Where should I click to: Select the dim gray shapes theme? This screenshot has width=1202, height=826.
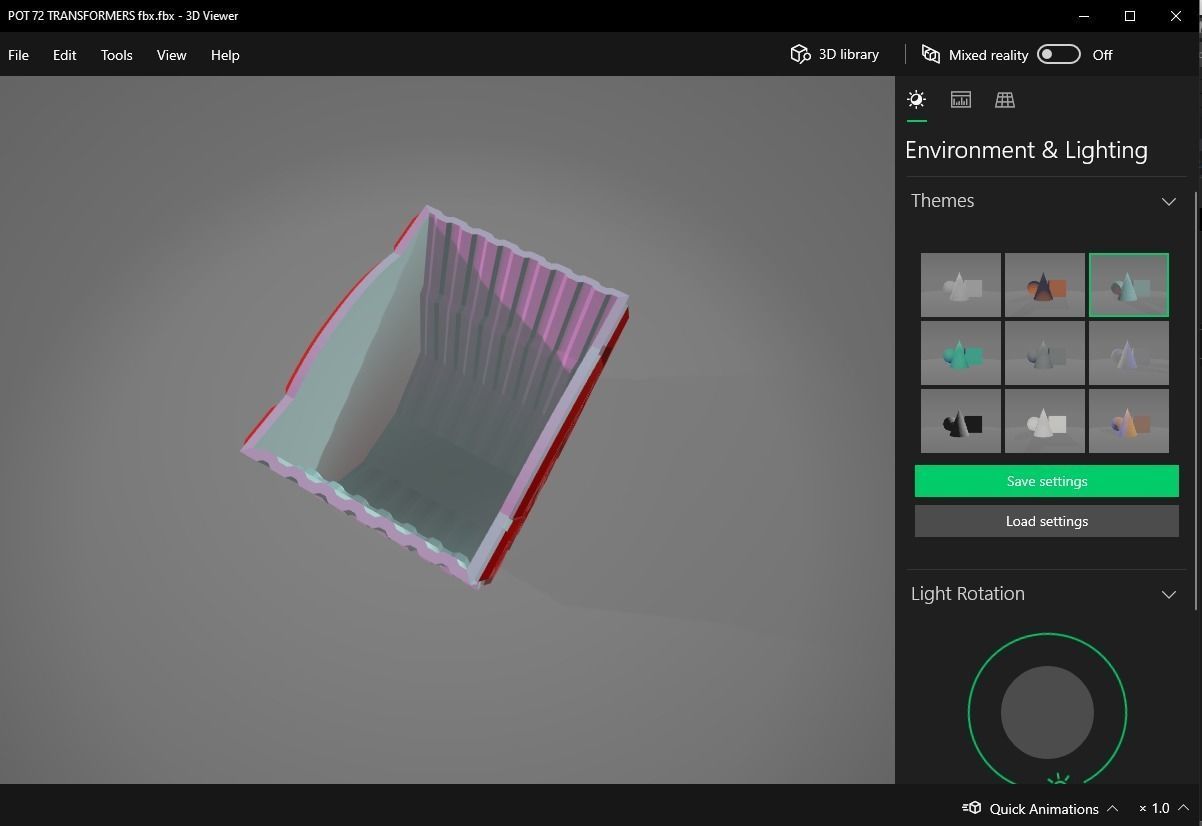click(x=1045, y=353)
